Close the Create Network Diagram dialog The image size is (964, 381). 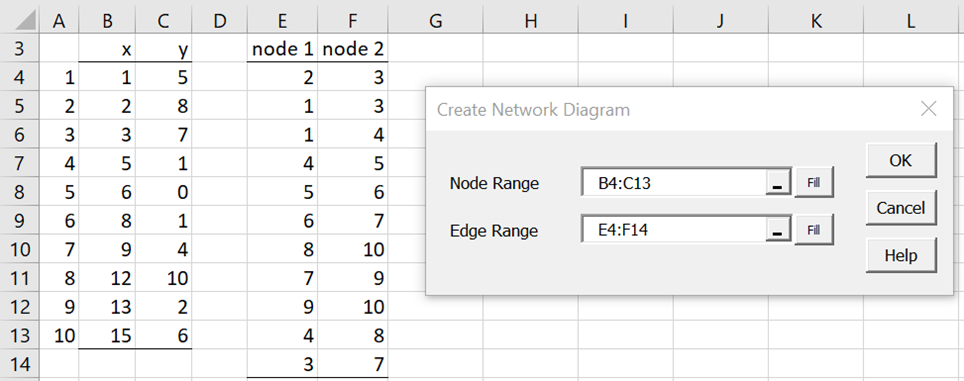pyautogui.click(x=928, y=109)
